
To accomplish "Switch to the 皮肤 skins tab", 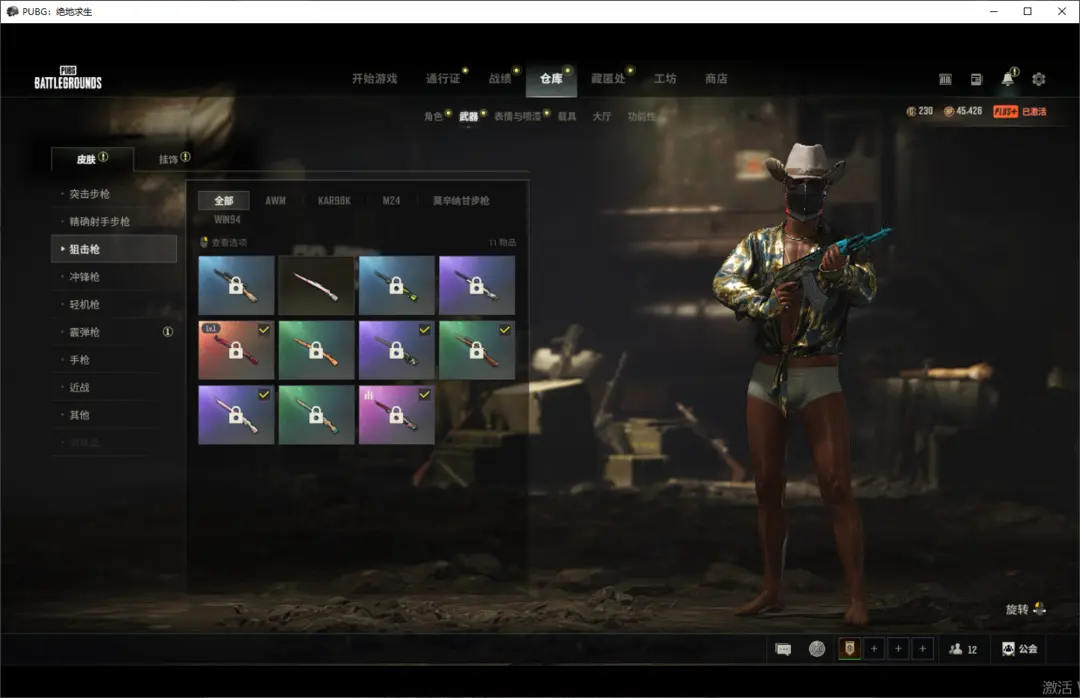I will pyautogui.click(x=92, y=159).
